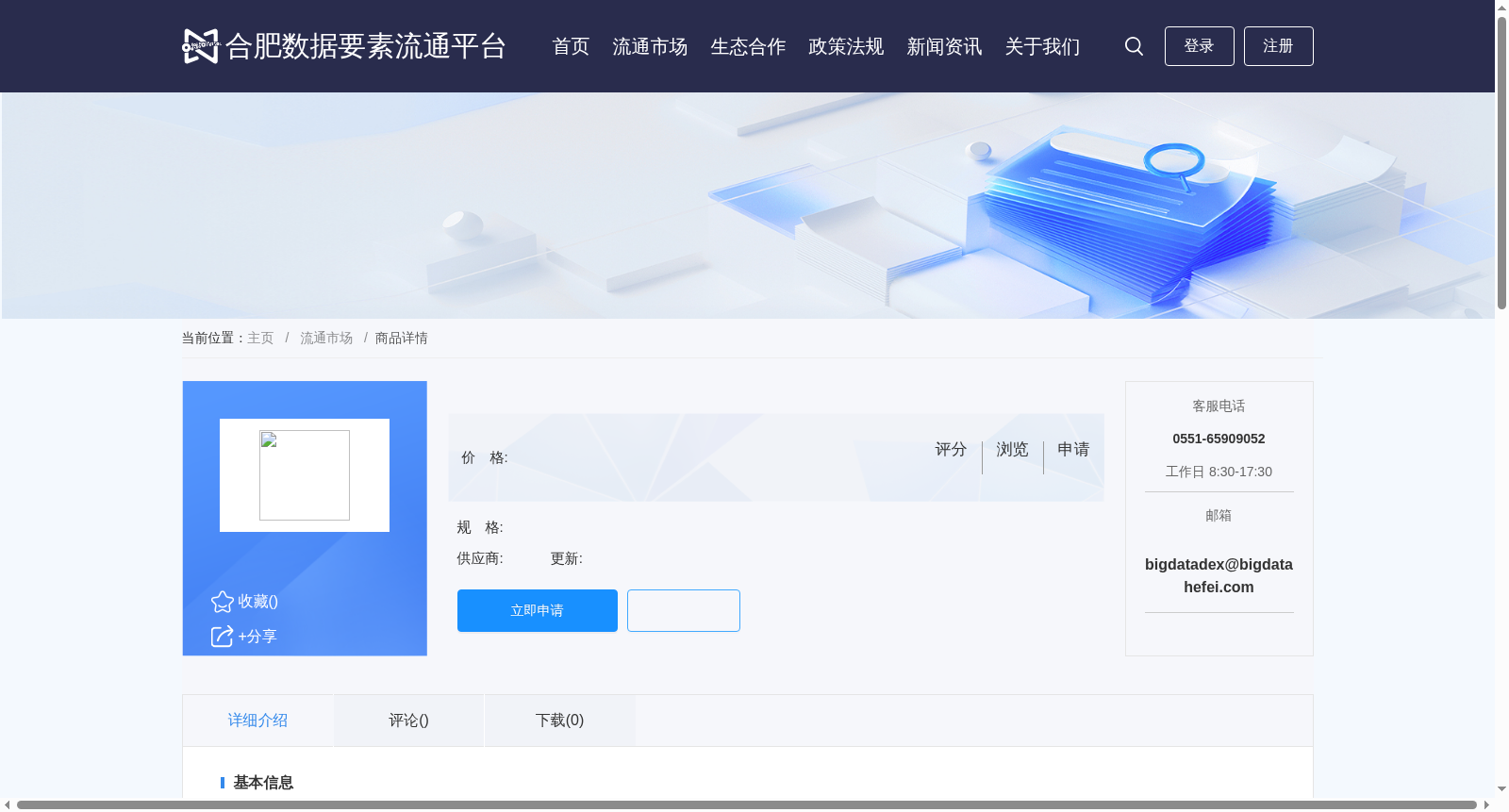Viewport: 1509px width, 812px height.
Task: Click the 工作日 8:30-17:30 text
Action: [x=1219, y=472]
